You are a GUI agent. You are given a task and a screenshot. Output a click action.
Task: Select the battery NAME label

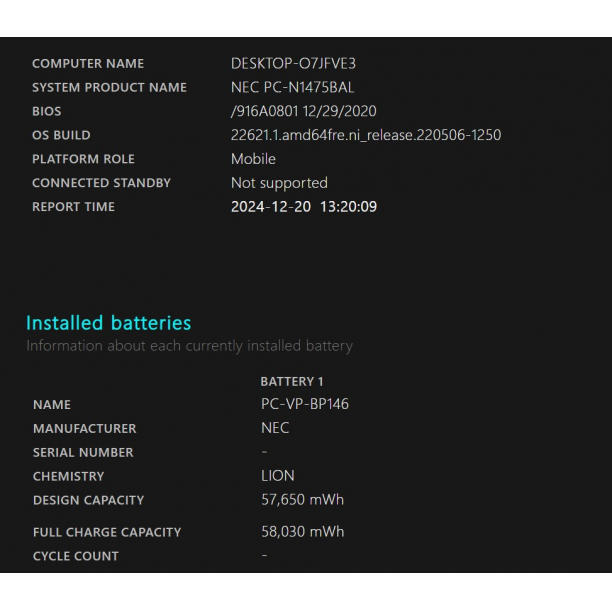(52, 405)
